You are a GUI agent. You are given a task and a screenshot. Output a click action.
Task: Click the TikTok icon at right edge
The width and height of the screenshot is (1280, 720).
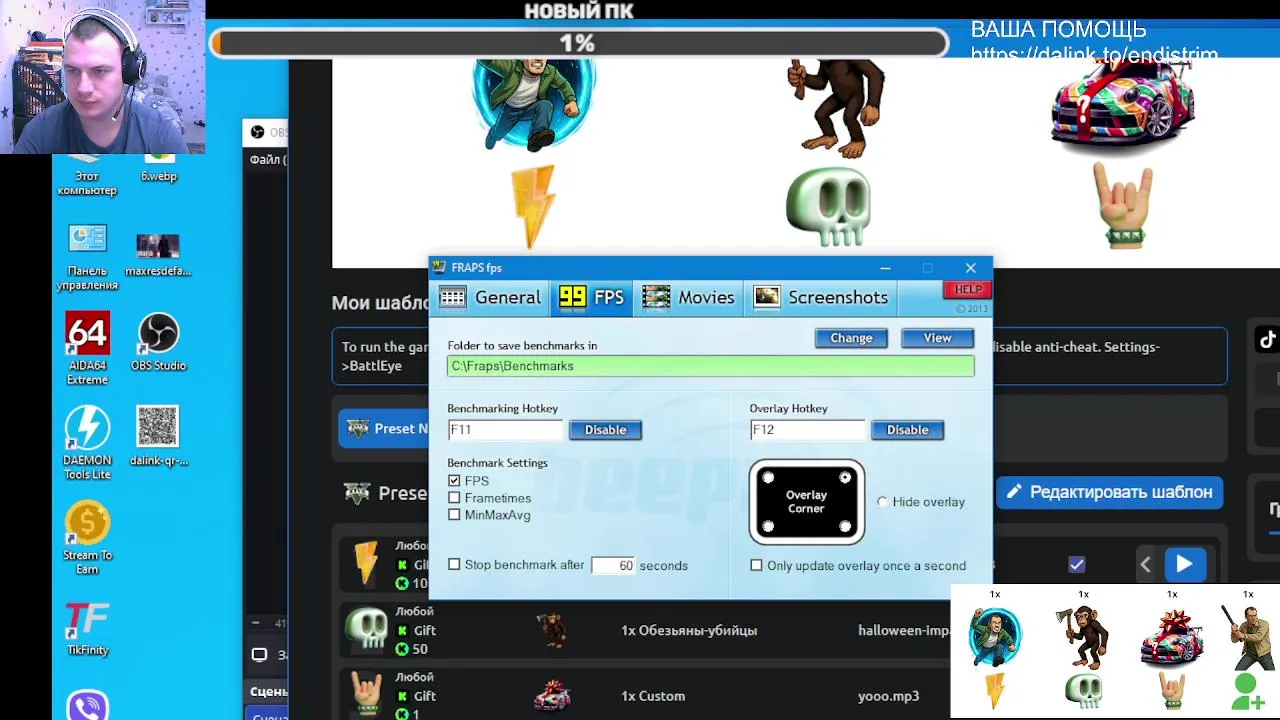pyautogui.click(x=1267, y=340)
